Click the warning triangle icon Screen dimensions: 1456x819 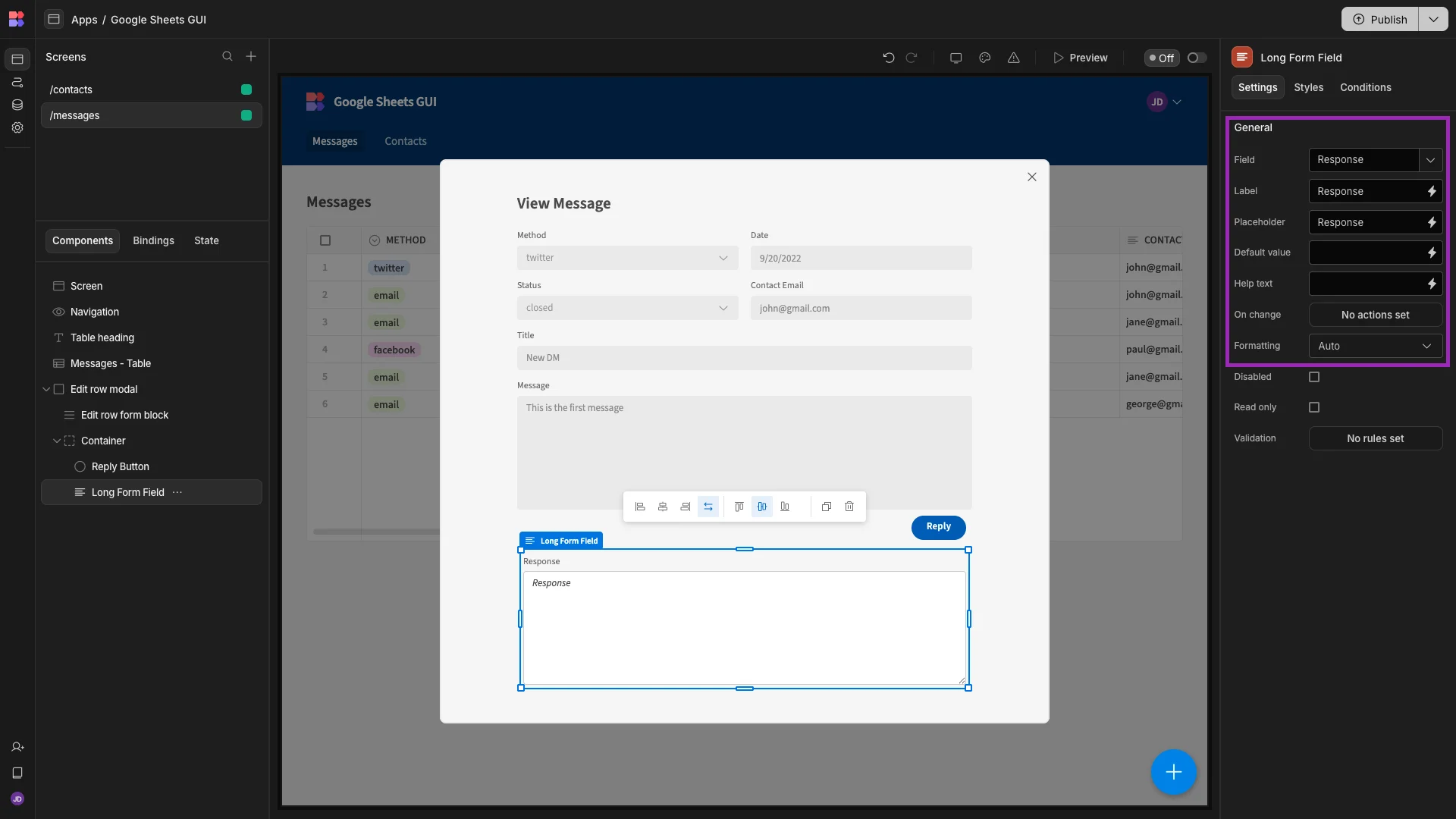[1013, 58]
